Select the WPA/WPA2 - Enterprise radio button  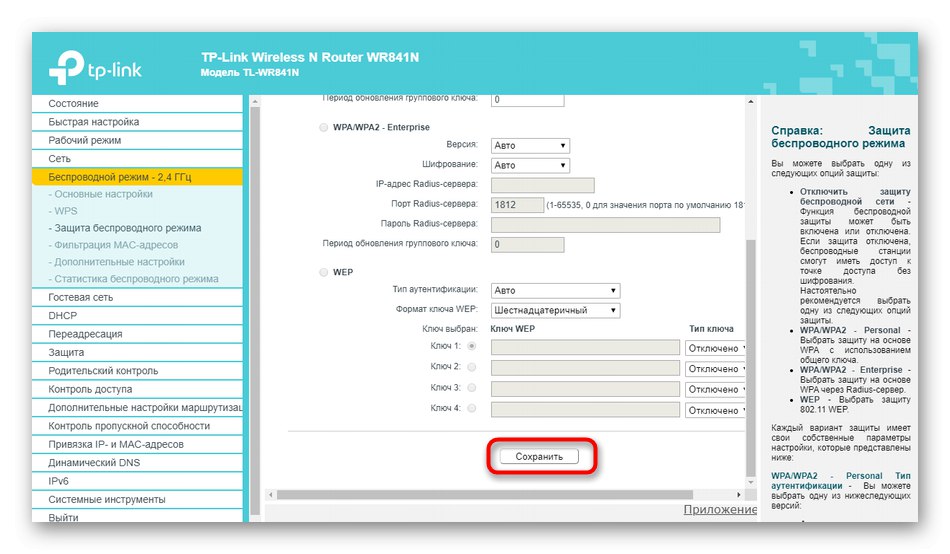pos(324,127)
